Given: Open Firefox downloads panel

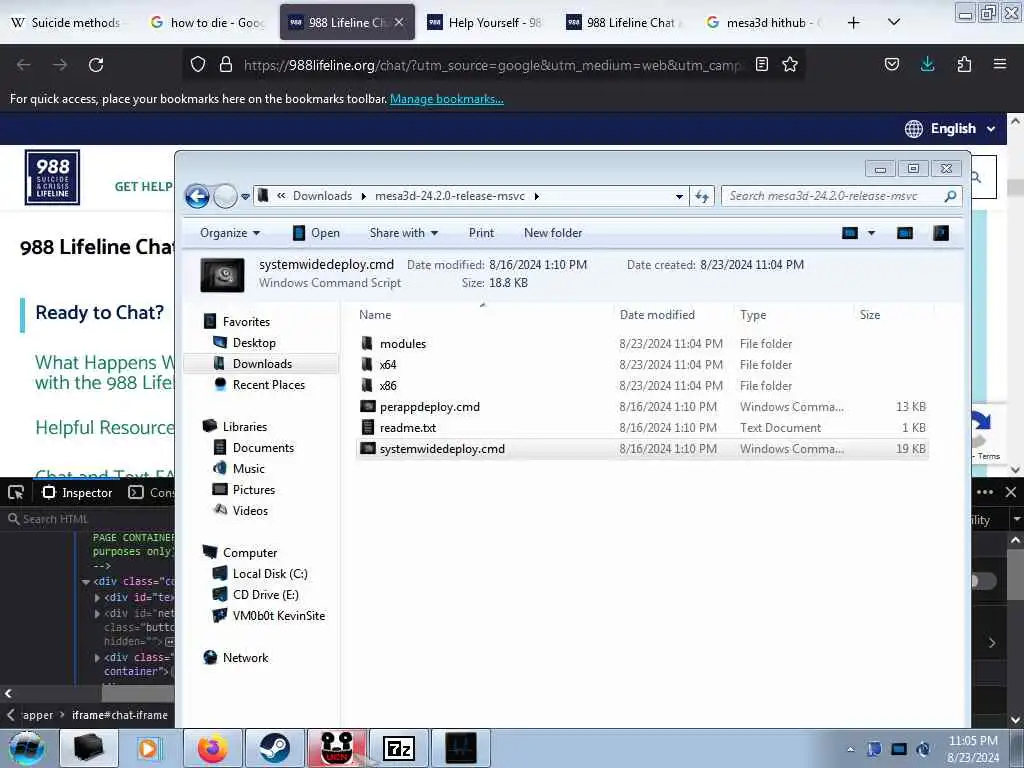Looking at the screenshot, I should (x=927, y=64).
